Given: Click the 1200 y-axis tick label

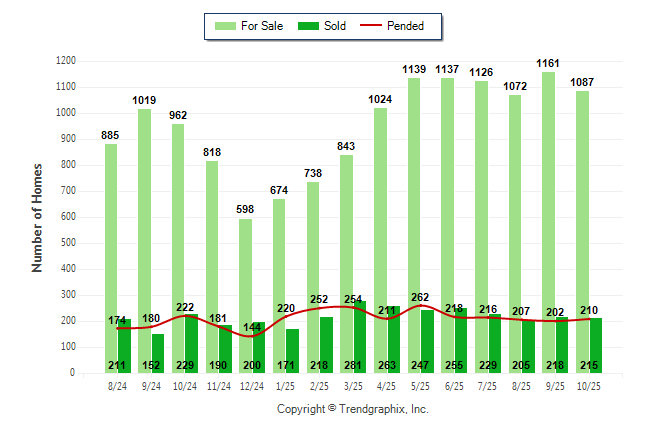Looking at the screenshot, I should tap(65, 61).
